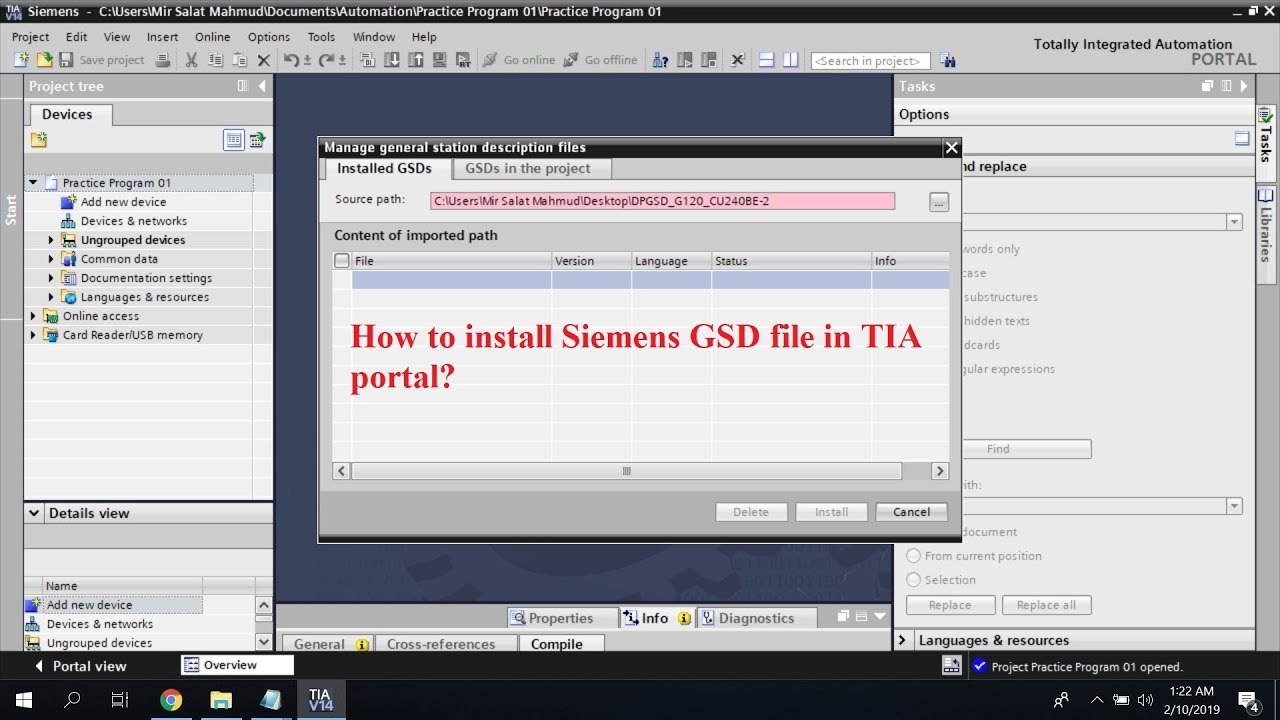Download to device toolbar icon
Screen dimensions: 1280x720
(391, 60)
